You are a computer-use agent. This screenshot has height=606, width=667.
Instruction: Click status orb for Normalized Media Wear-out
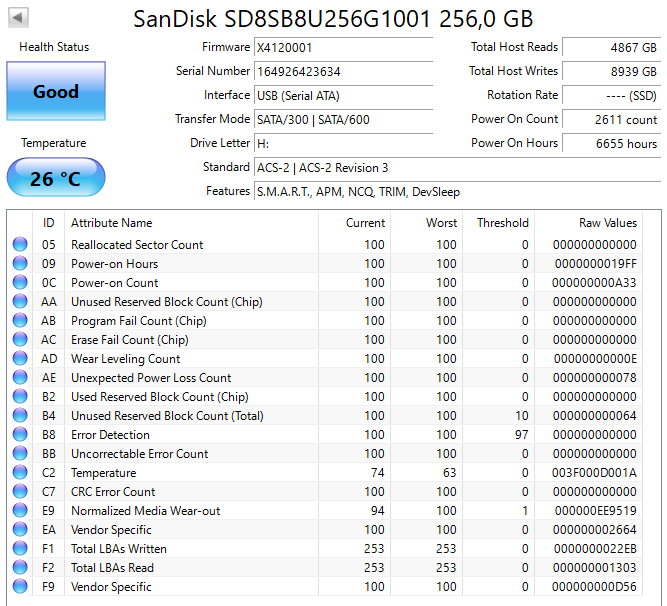20,511
